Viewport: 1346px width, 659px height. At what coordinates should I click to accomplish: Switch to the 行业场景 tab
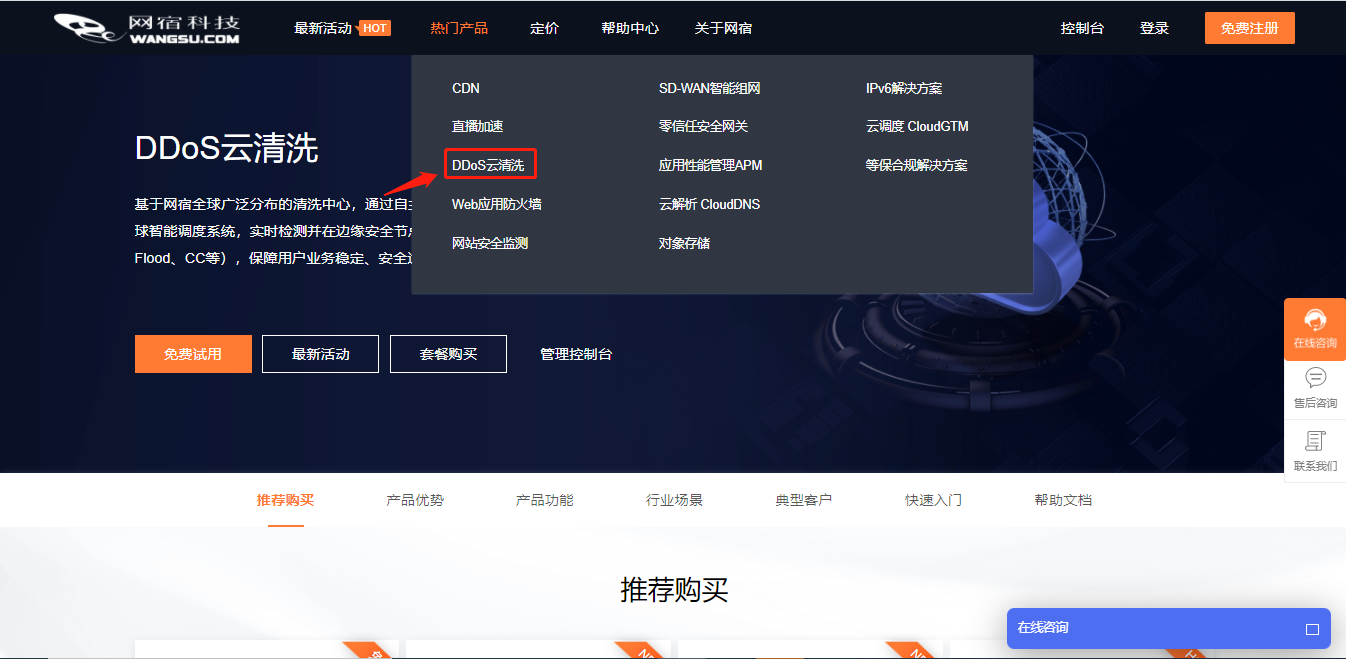674,500
